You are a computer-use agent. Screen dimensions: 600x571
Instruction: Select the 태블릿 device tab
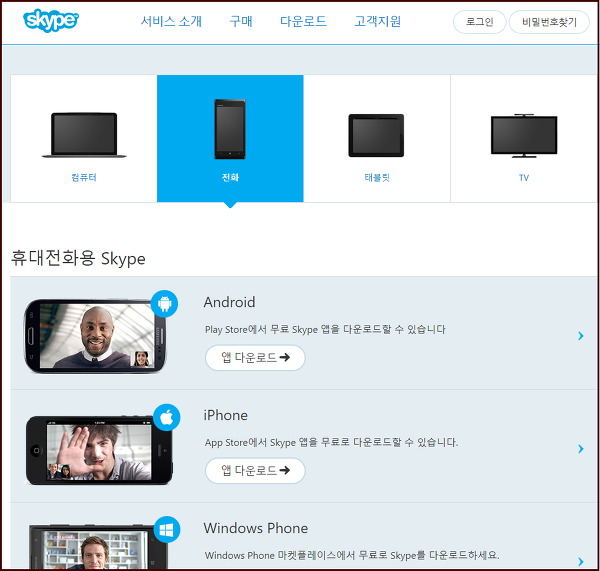click(x=377, y=139)
